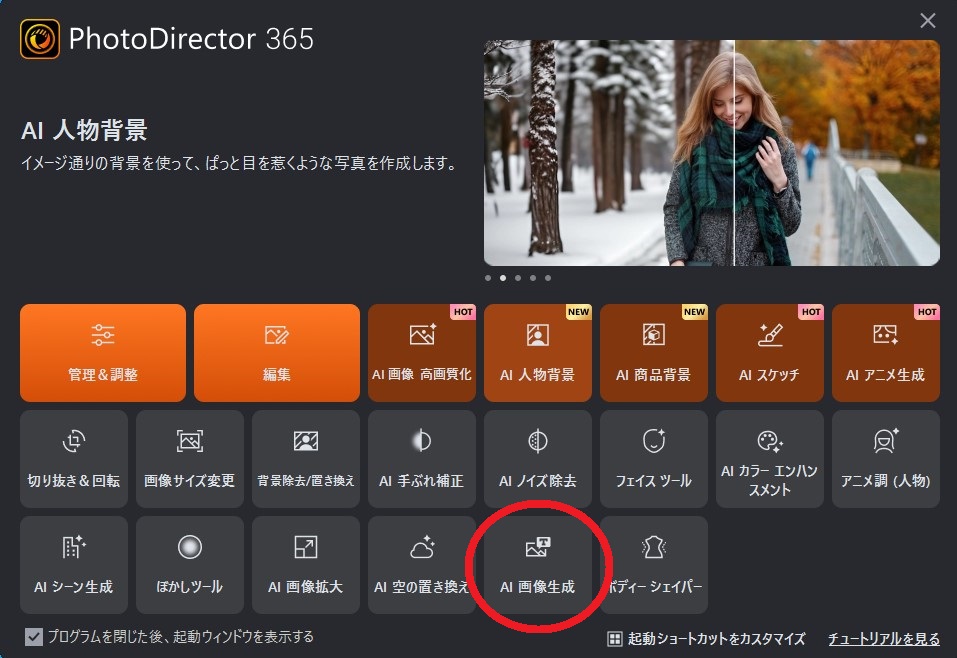Launch AI 画像 高画質化 tool
The image size is (957, 658).
pyautogui.click(x=422, y=353)
